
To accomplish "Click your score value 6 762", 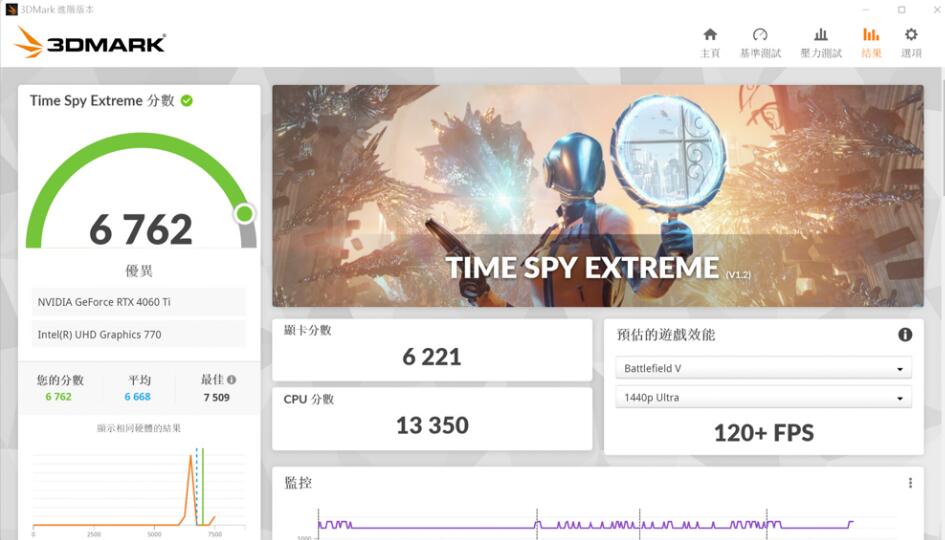I will pyautogui.click(x=58, y=397).
